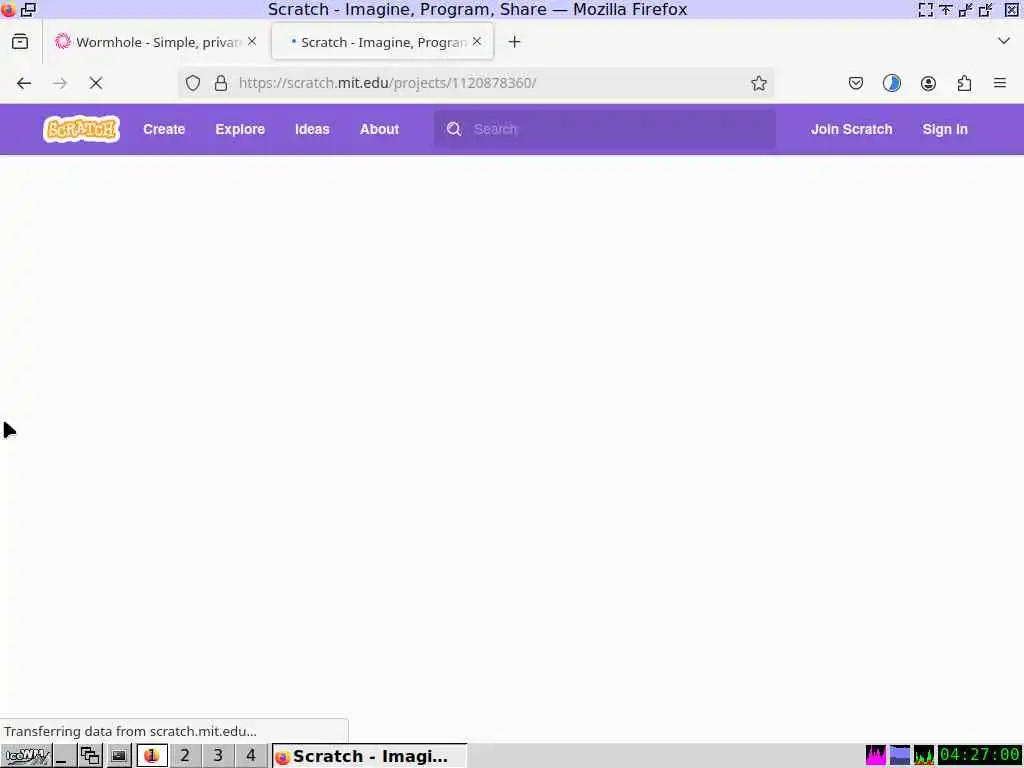
Task: Click the Firefox icon in titlebar
Action: pos(8,9)
